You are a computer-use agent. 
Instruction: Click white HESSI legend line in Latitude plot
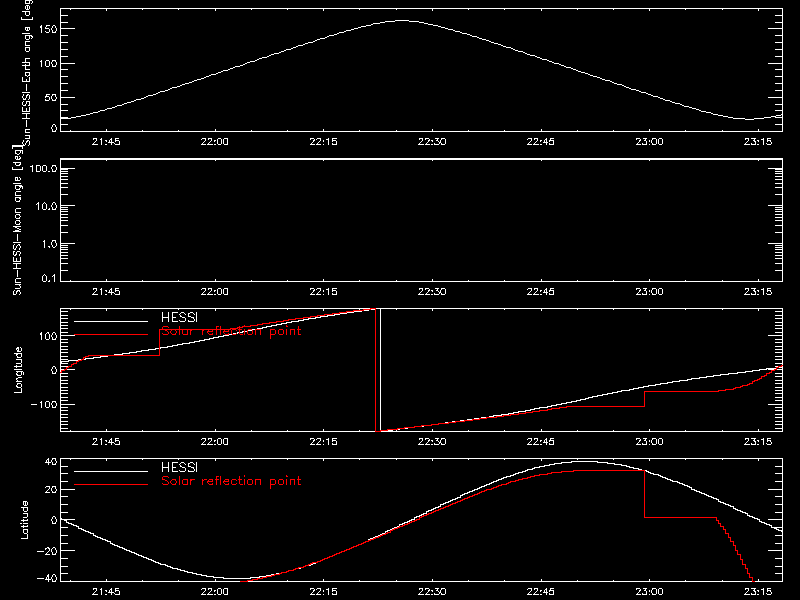[111, 471]
